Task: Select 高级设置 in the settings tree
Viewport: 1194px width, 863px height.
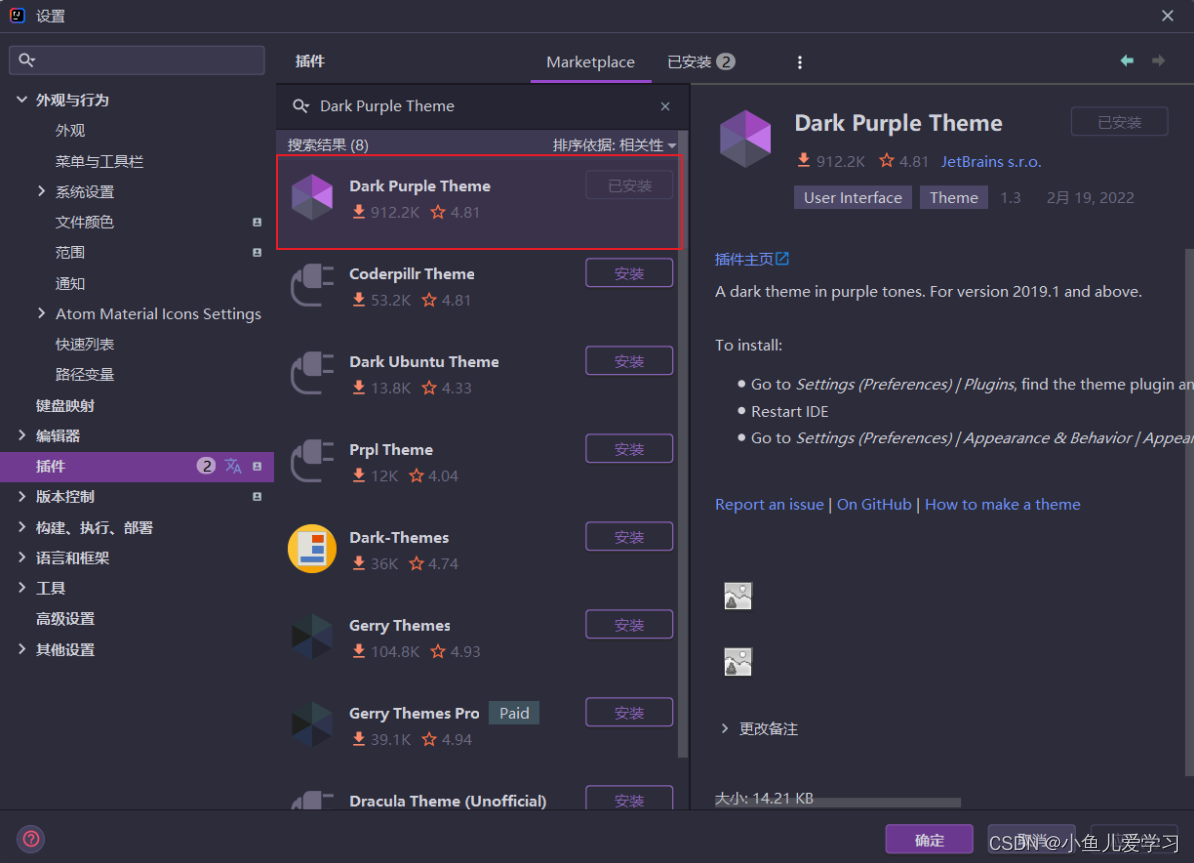Action: point(65,618)
